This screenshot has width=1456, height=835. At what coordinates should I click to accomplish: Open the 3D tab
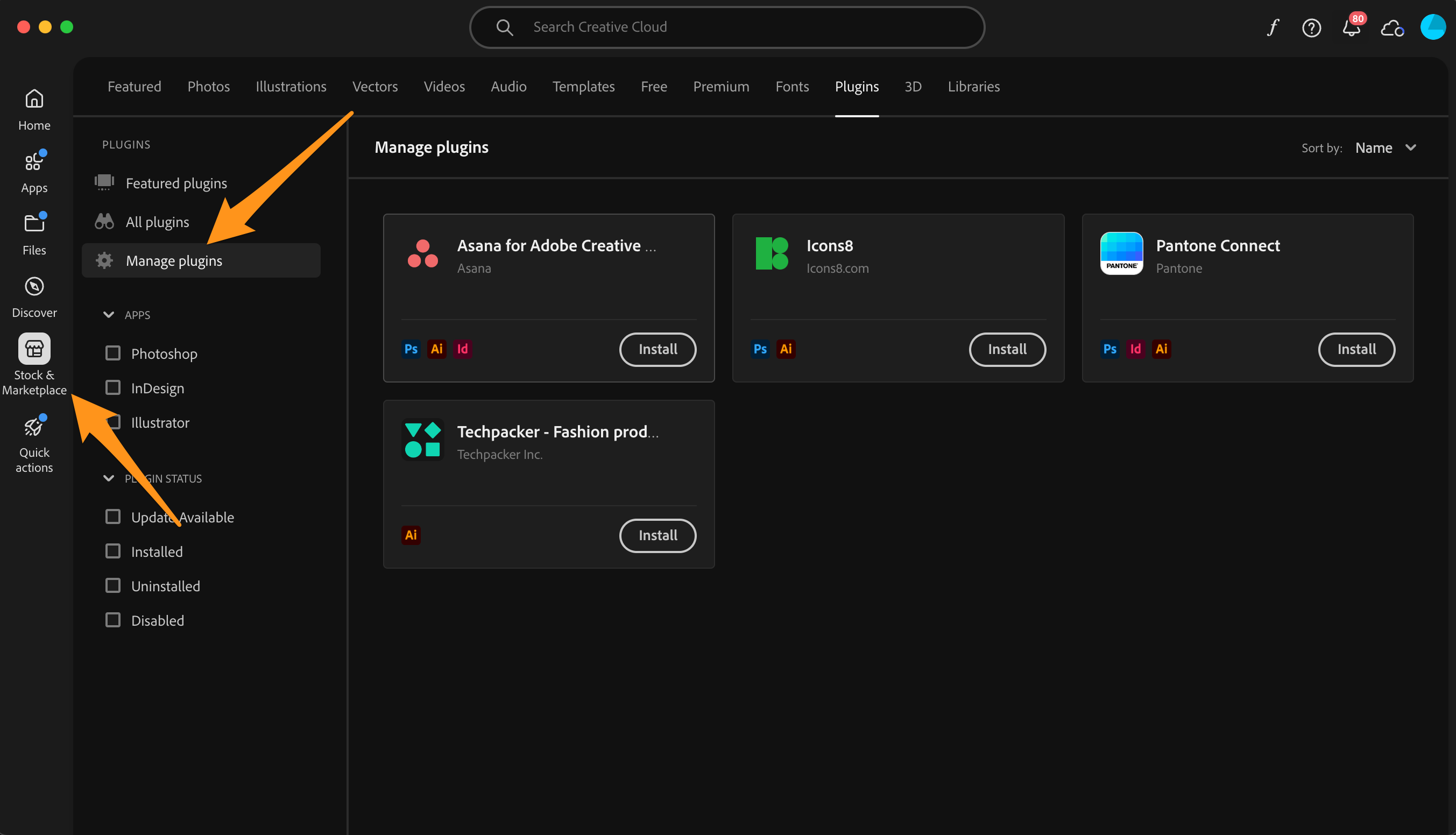913,87
